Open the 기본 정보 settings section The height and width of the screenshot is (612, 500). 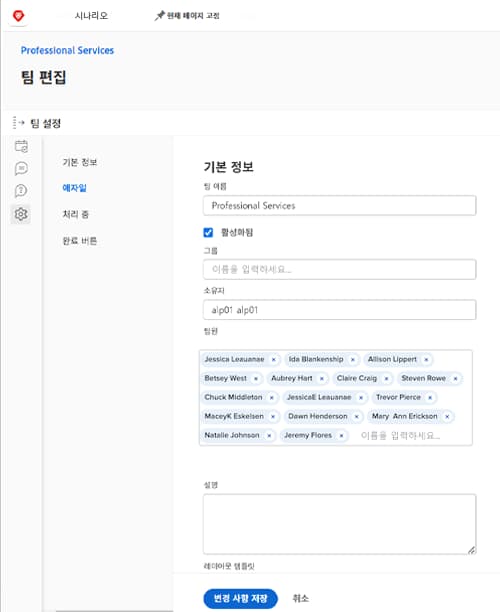[80, 162]
